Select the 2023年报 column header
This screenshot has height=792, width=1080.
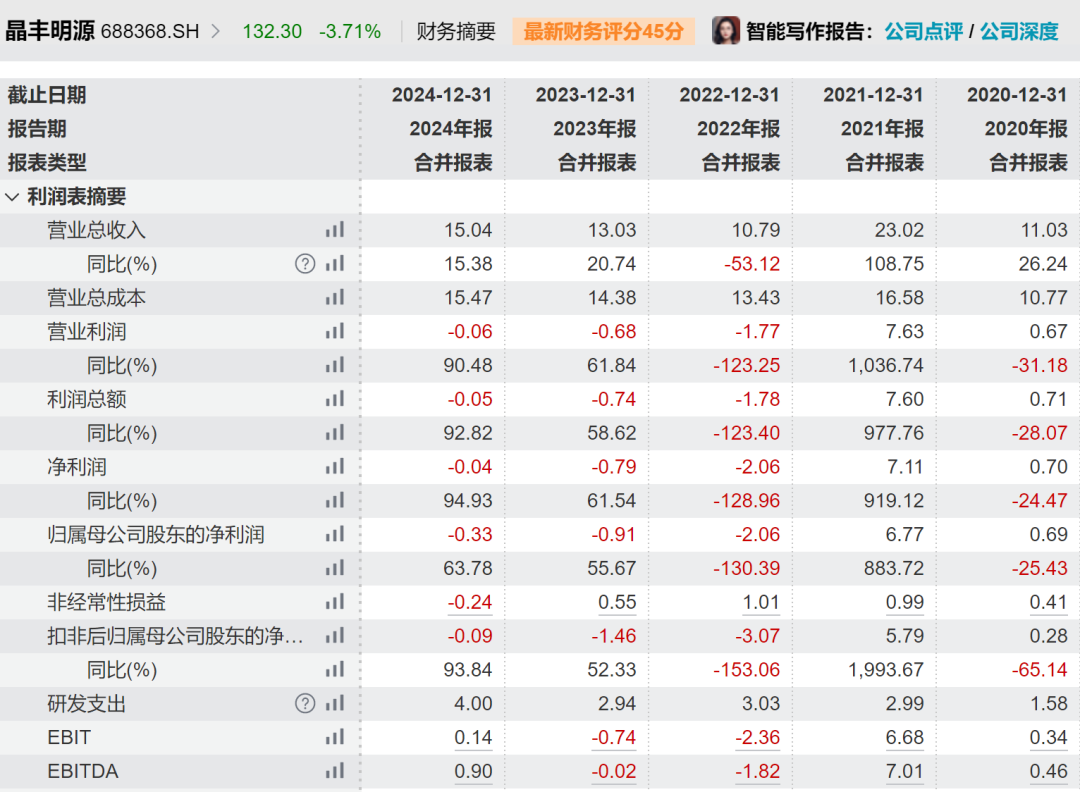pos(595,129)
